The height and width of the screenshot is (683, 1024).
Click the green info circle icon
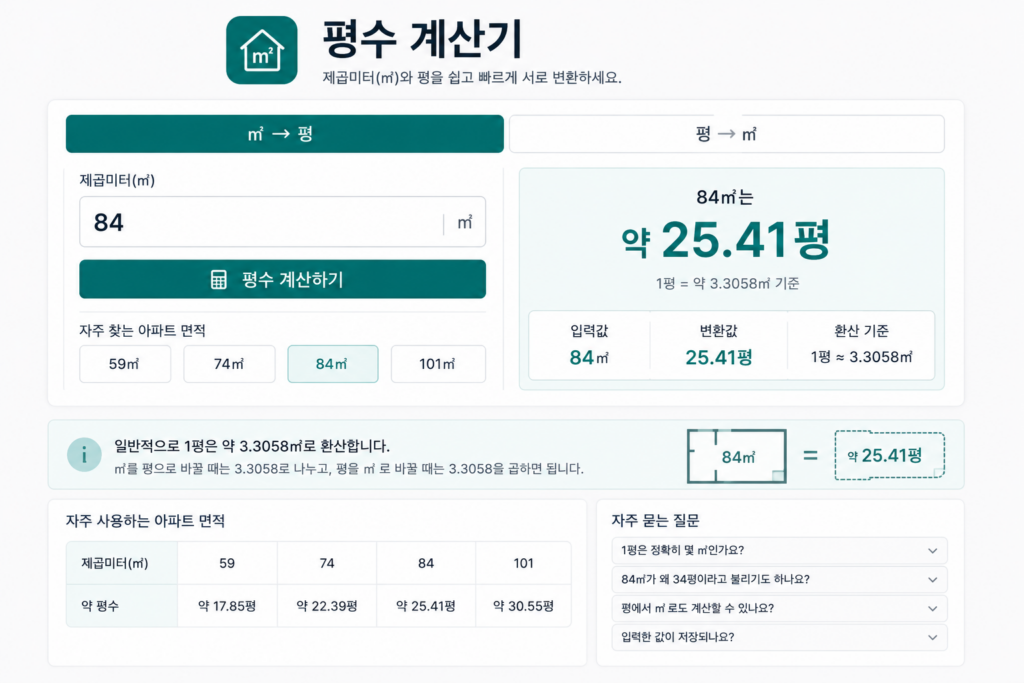[x=84, y=454]
